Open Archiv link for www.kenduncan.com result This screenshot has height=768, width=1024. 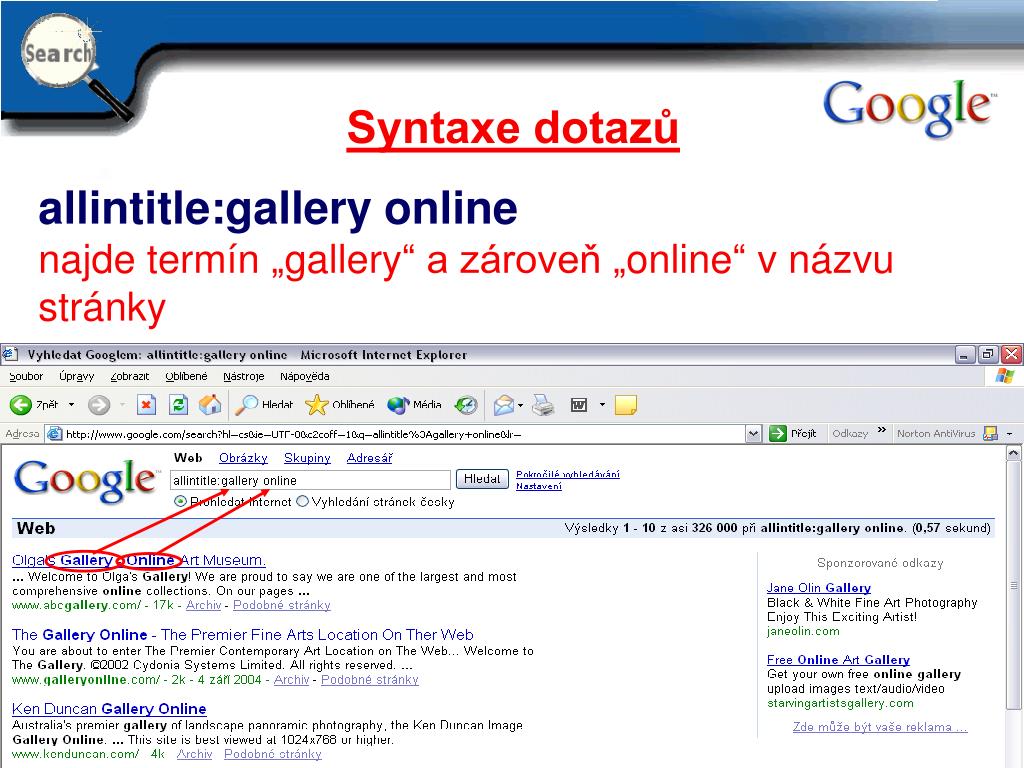coord(195,754)
